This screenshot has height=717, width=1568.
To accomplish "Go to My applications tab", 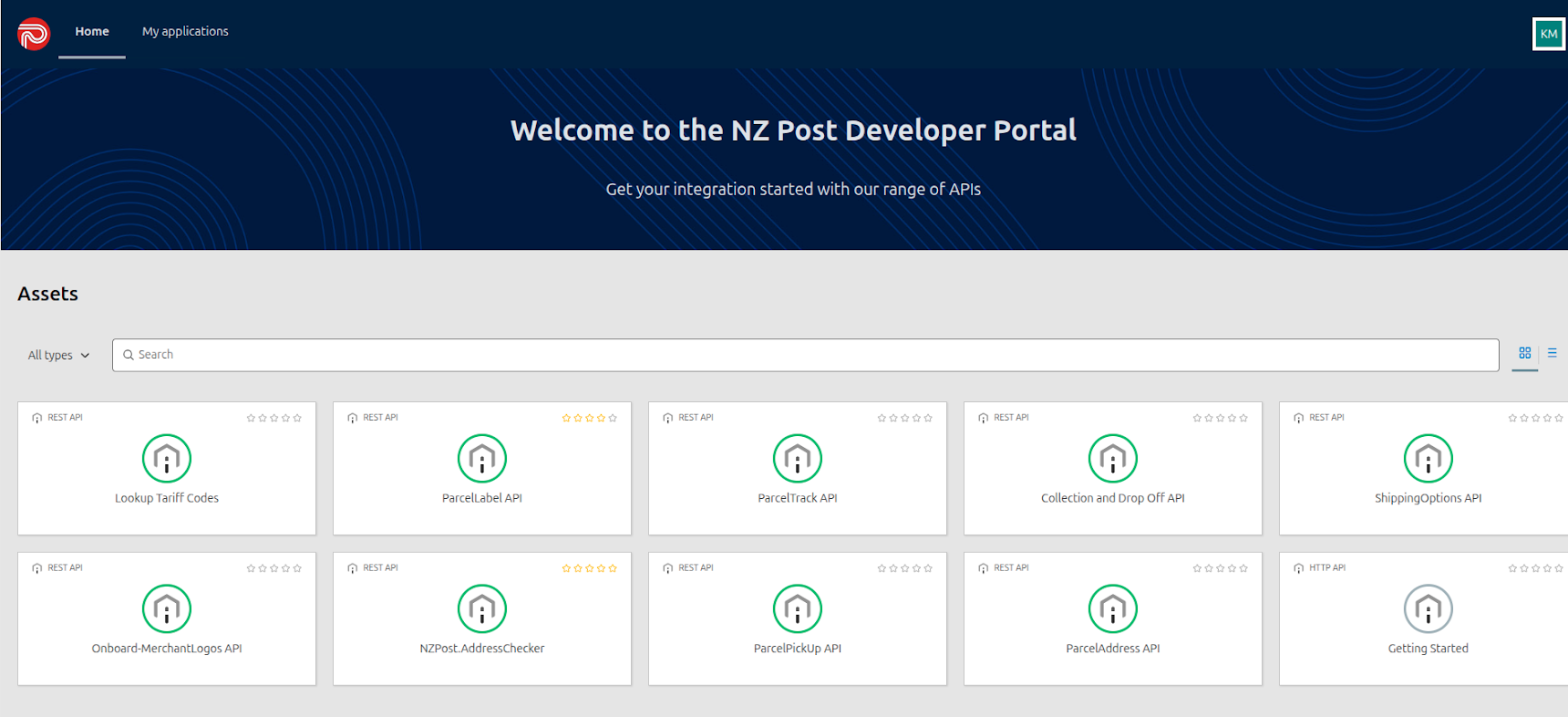I will click(185, 31).
